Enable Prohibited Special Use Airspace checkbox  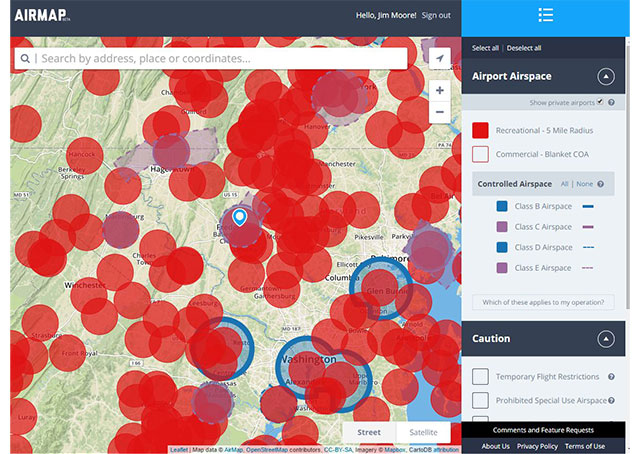click(480, 401)
